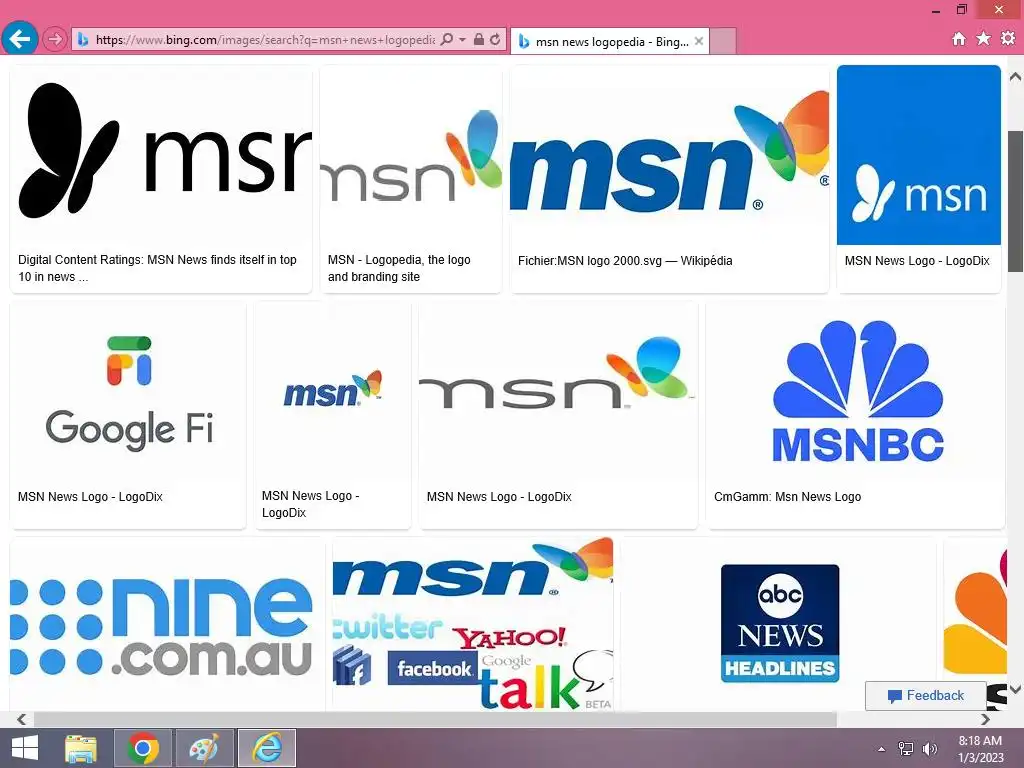1024x768 pixels.
Task: Open gray msn Logopedia logo thumbnail
Action: [411, 154]
